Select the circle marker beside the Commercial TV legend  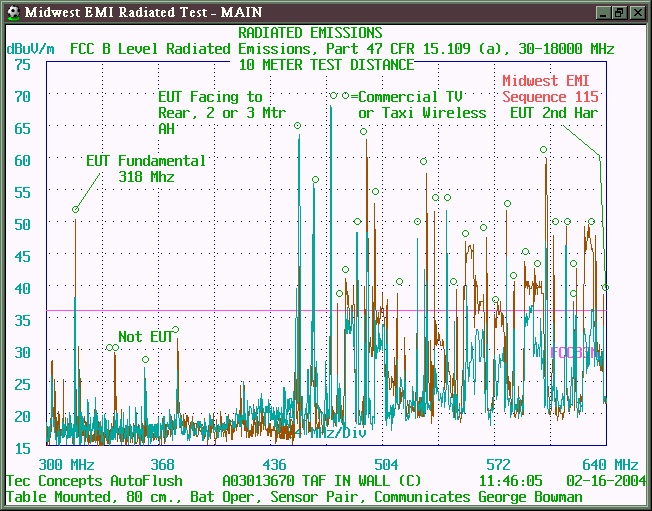coord(346,96)
